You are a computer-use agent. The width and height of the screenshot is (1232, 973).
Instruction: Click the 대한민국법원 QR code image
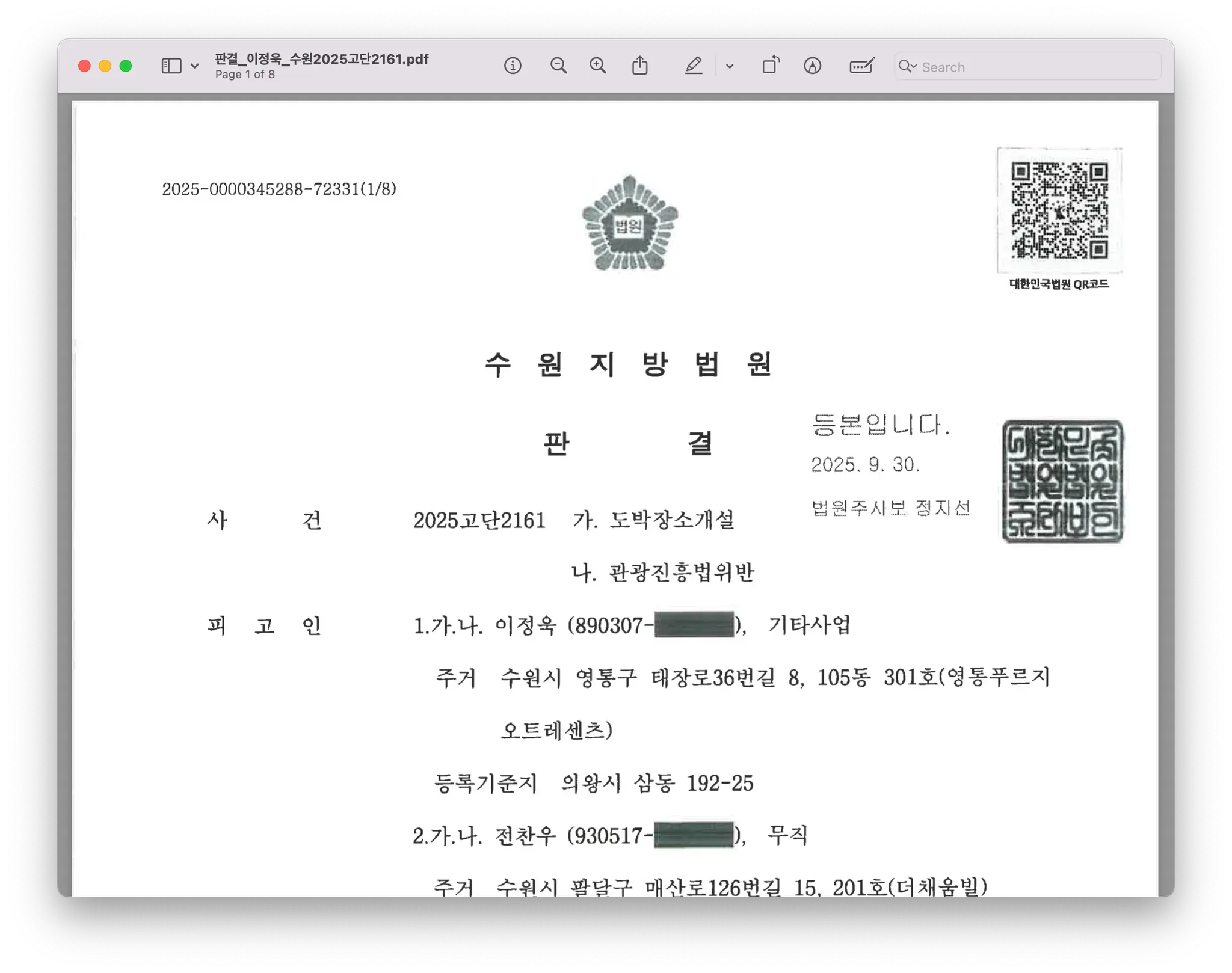[x=1059, y=212]
